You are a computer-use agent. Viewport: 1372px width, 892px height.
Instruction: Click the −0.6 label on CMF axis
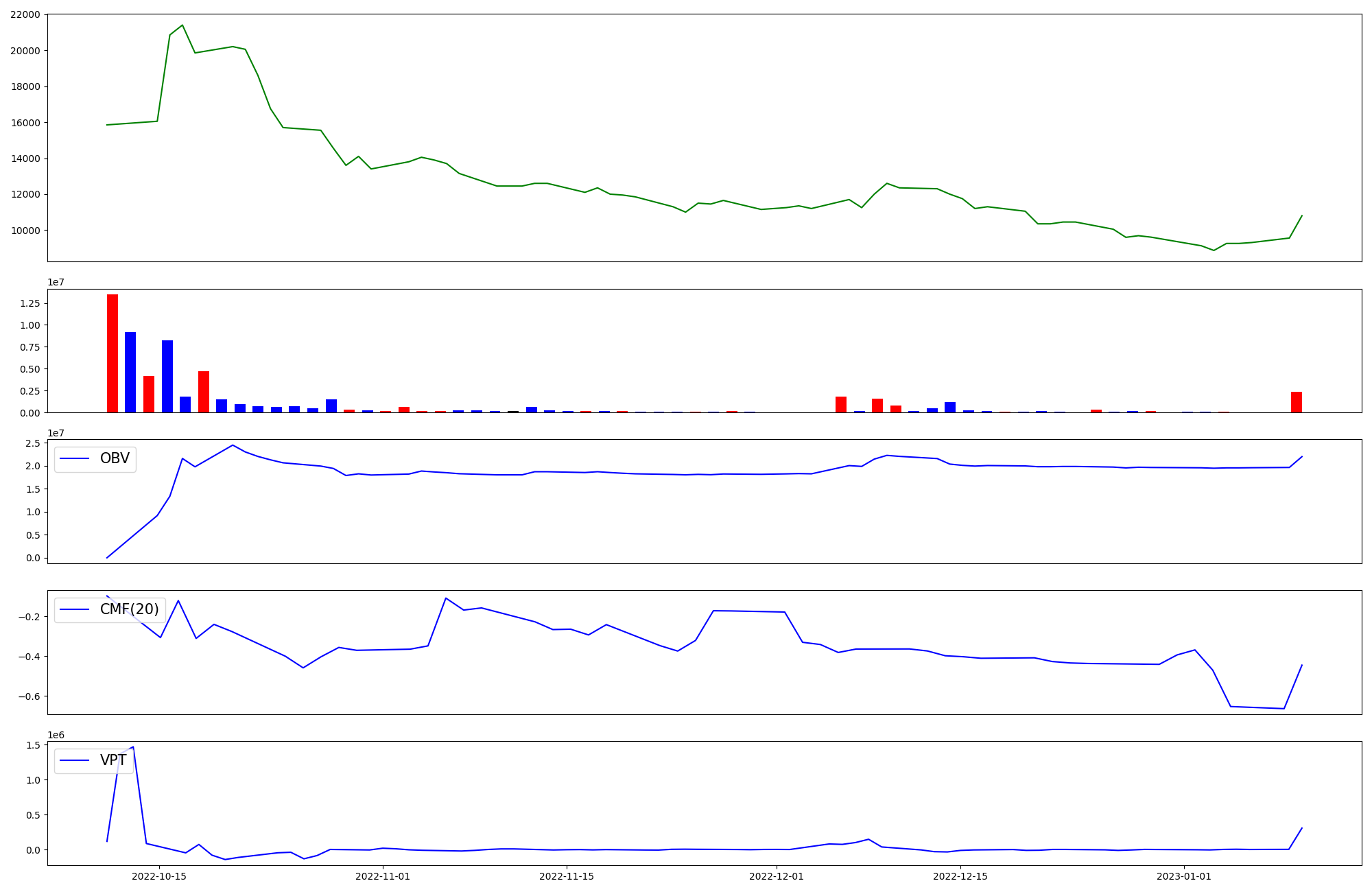[x=29, y=696]
